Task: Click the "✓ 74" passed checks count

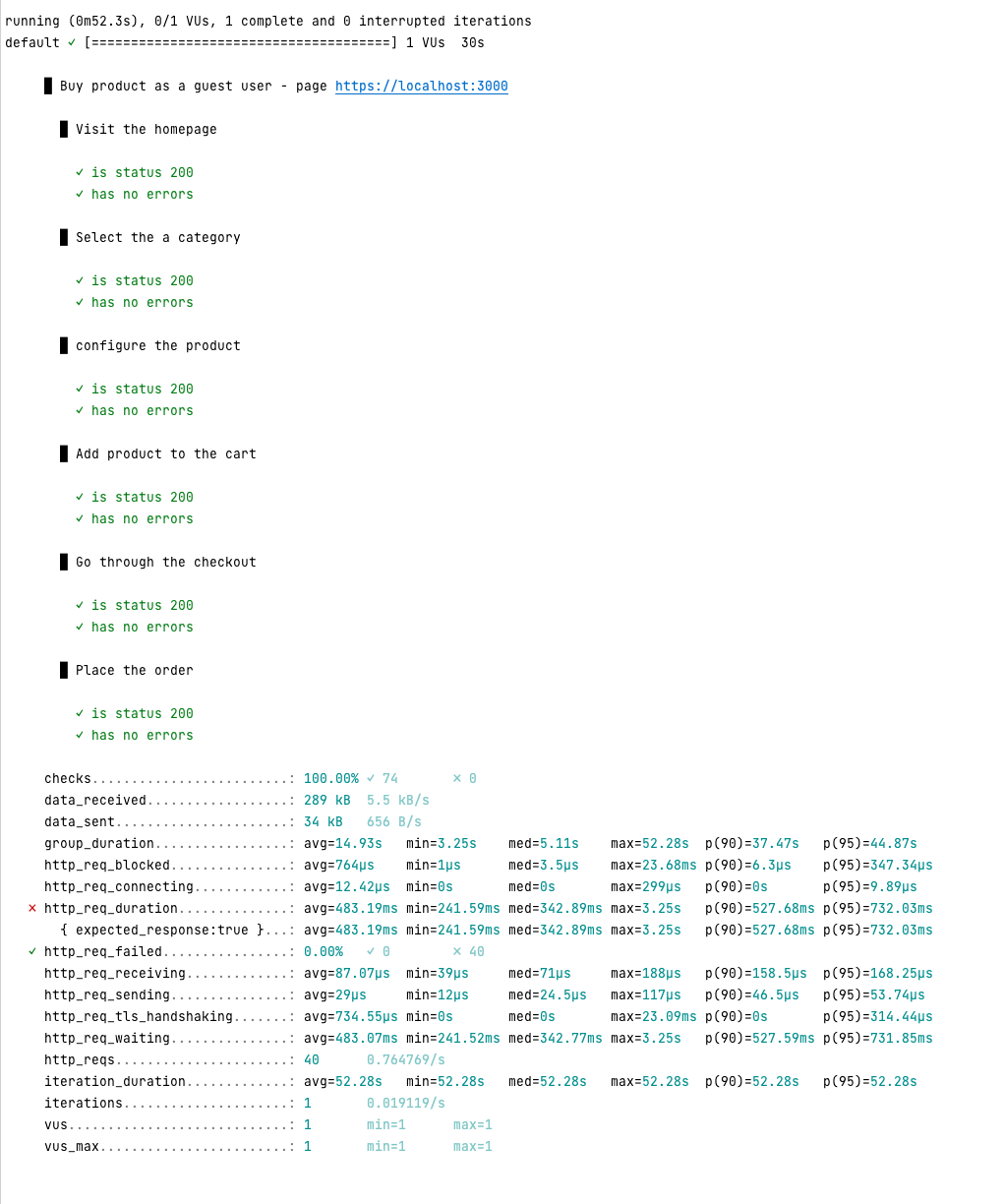Action: click(x=383, y=778)
